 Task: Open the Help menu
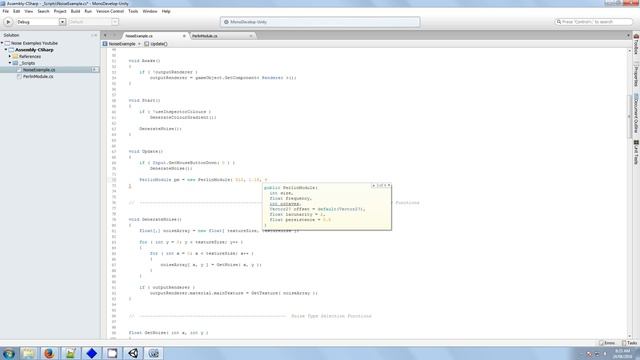pos(166,11)
